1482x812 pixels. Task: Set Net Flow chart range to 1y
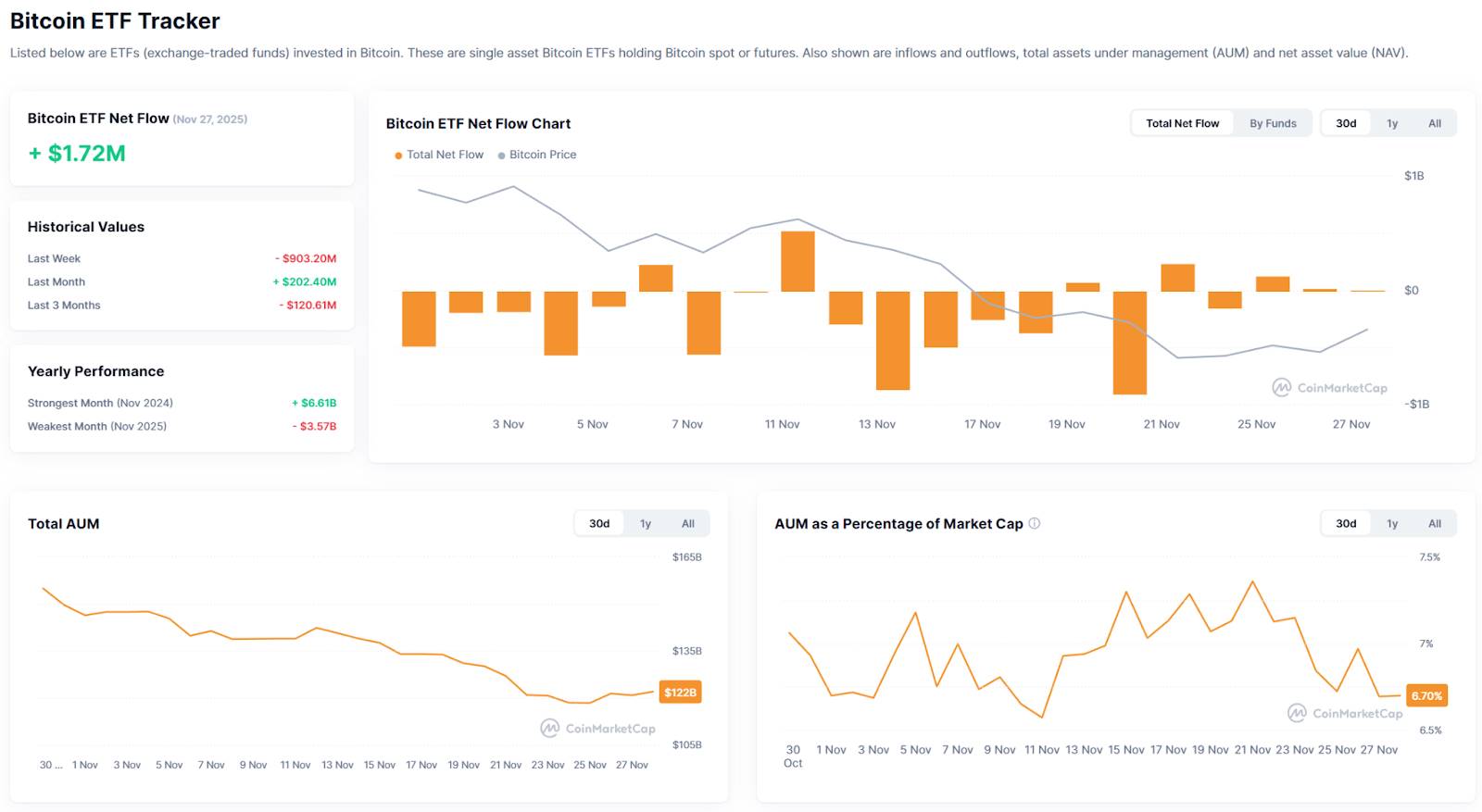1391,123
